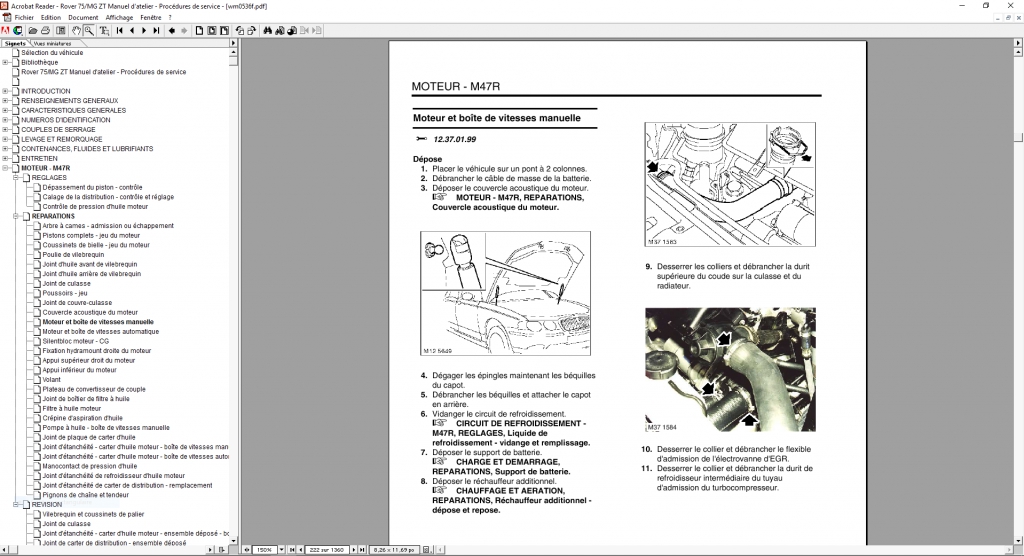Click the Search results icon
Viewport: 1024px width, 556px height.
[292, 31]
